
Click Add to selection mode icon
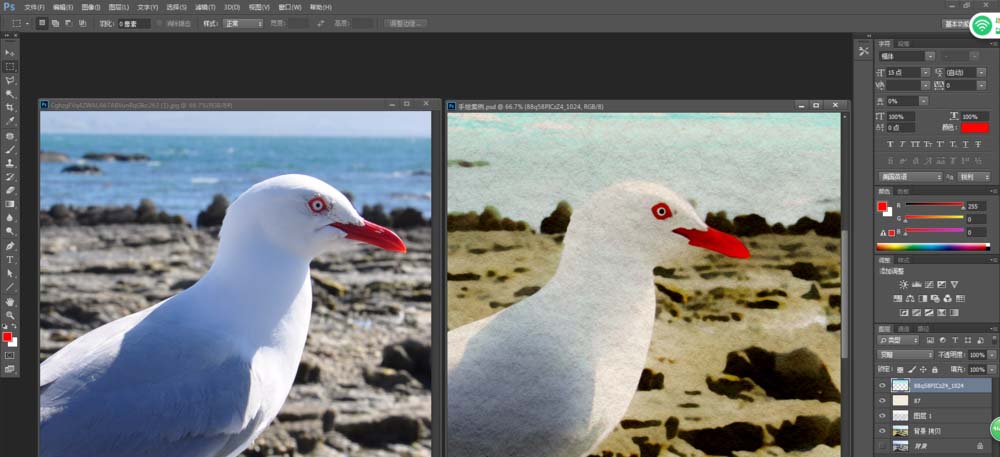pyautogui.click(x=55, y=23)
